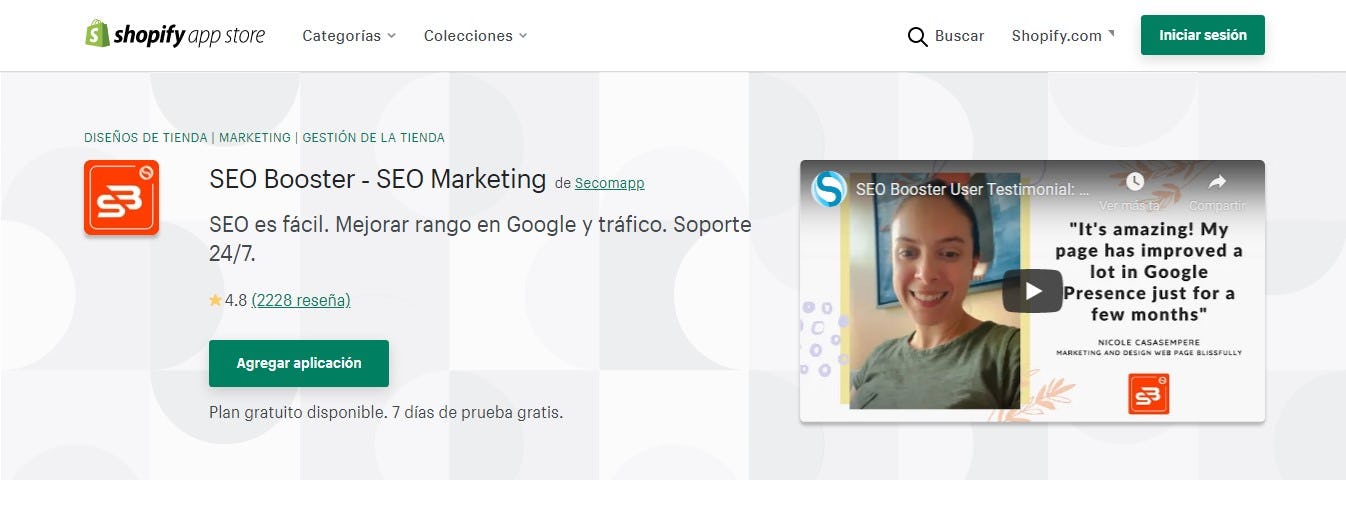Viewport: 1346px width, 532px height.
Task: Click the video Share arrow icon
Action: [x=1217, y=182]
